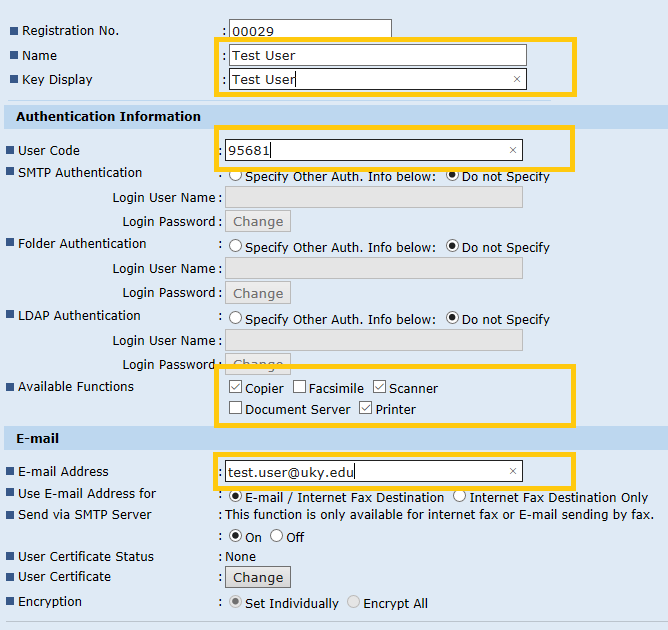Select Folder Authentication 'Do not Specify' radio
This screenshot has height=630, width=668.
(452, 246)
